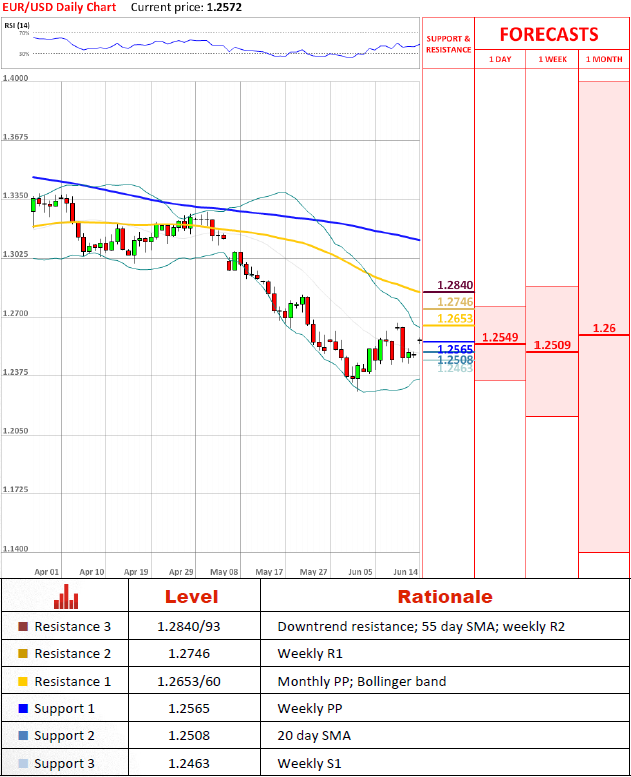Click the 1.2700 price axis label
Screen dimensions: 631x777
[15, 313]
